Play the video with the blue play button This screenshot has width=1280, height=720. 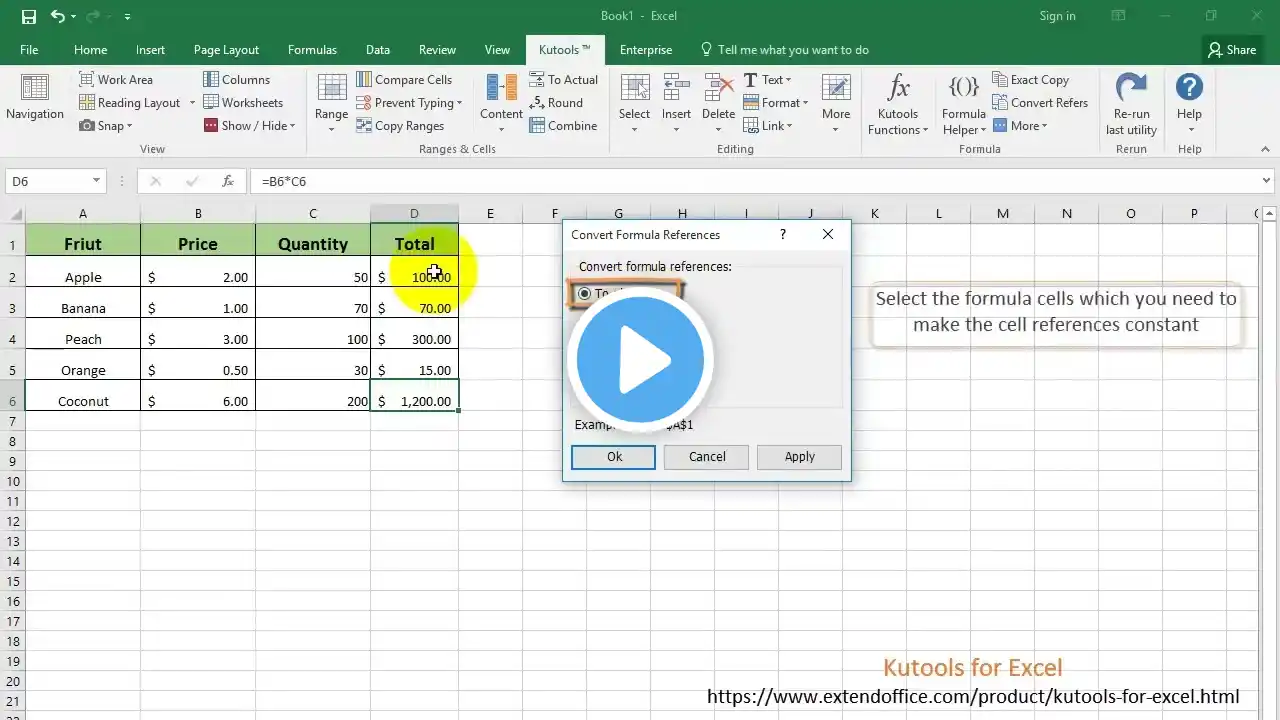click(640, 360)
